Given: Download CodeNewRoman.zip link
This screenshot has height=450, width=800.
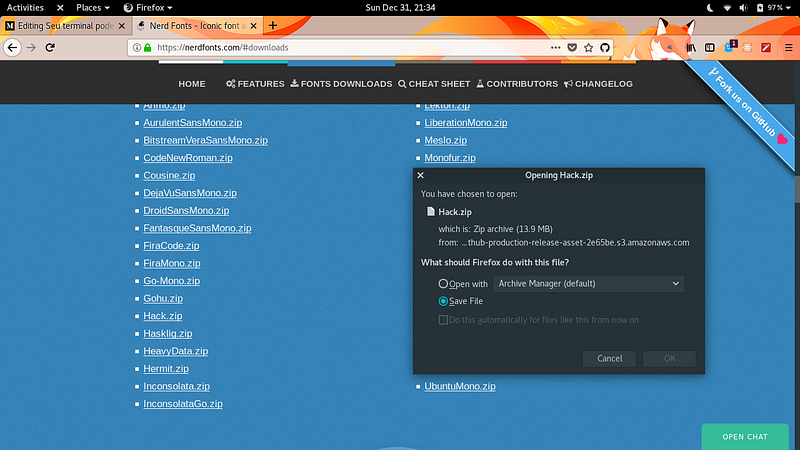Looking at the screenshot, I should click(x=188, y=158).
